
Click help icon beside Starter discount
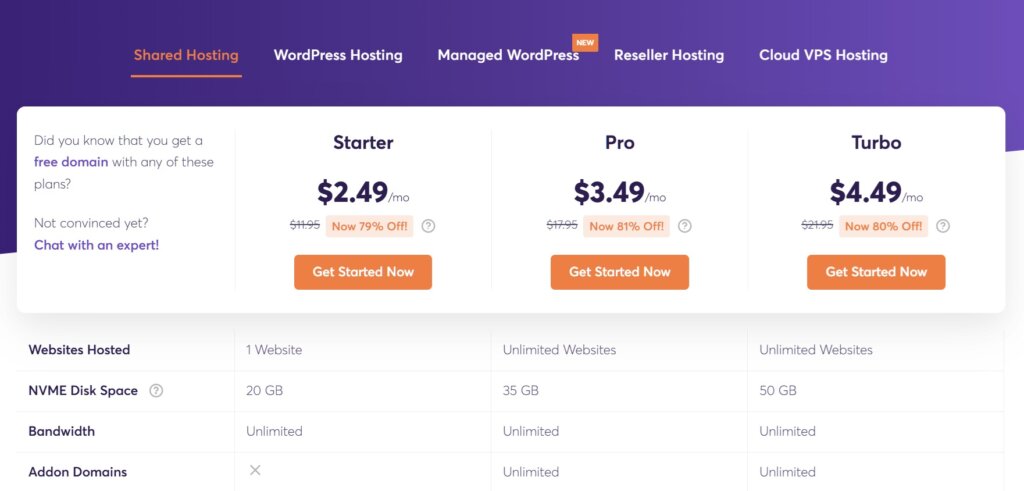click(x=428, y=226)
